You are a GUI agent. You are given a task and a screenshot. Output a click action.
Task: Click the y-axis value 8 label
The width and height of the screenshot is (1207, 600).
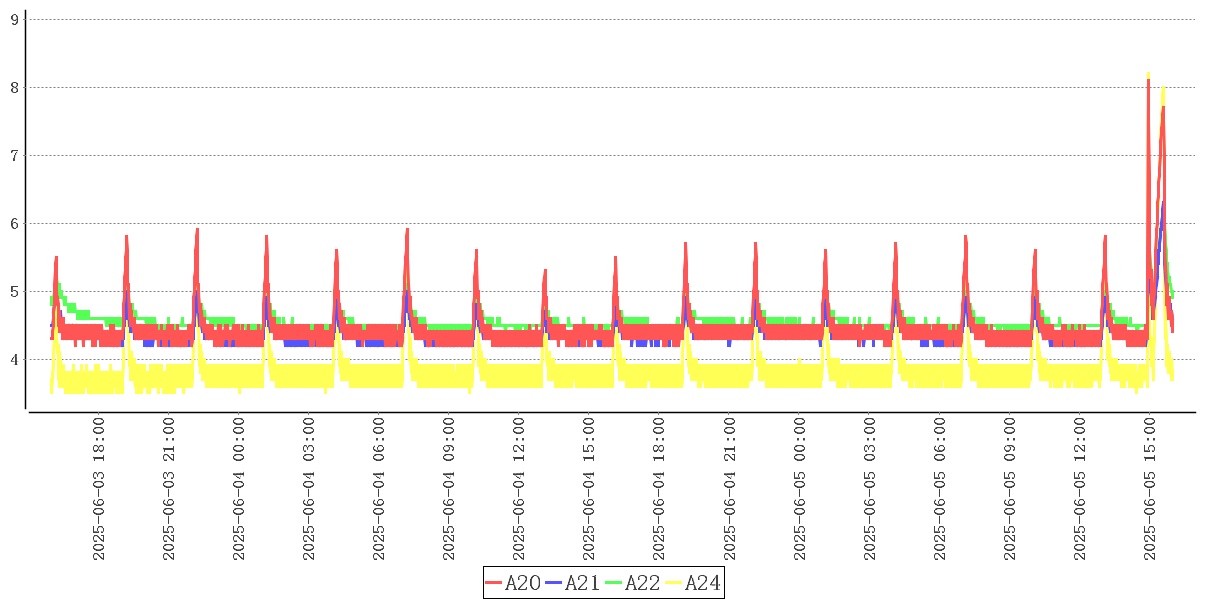[14, 87]
